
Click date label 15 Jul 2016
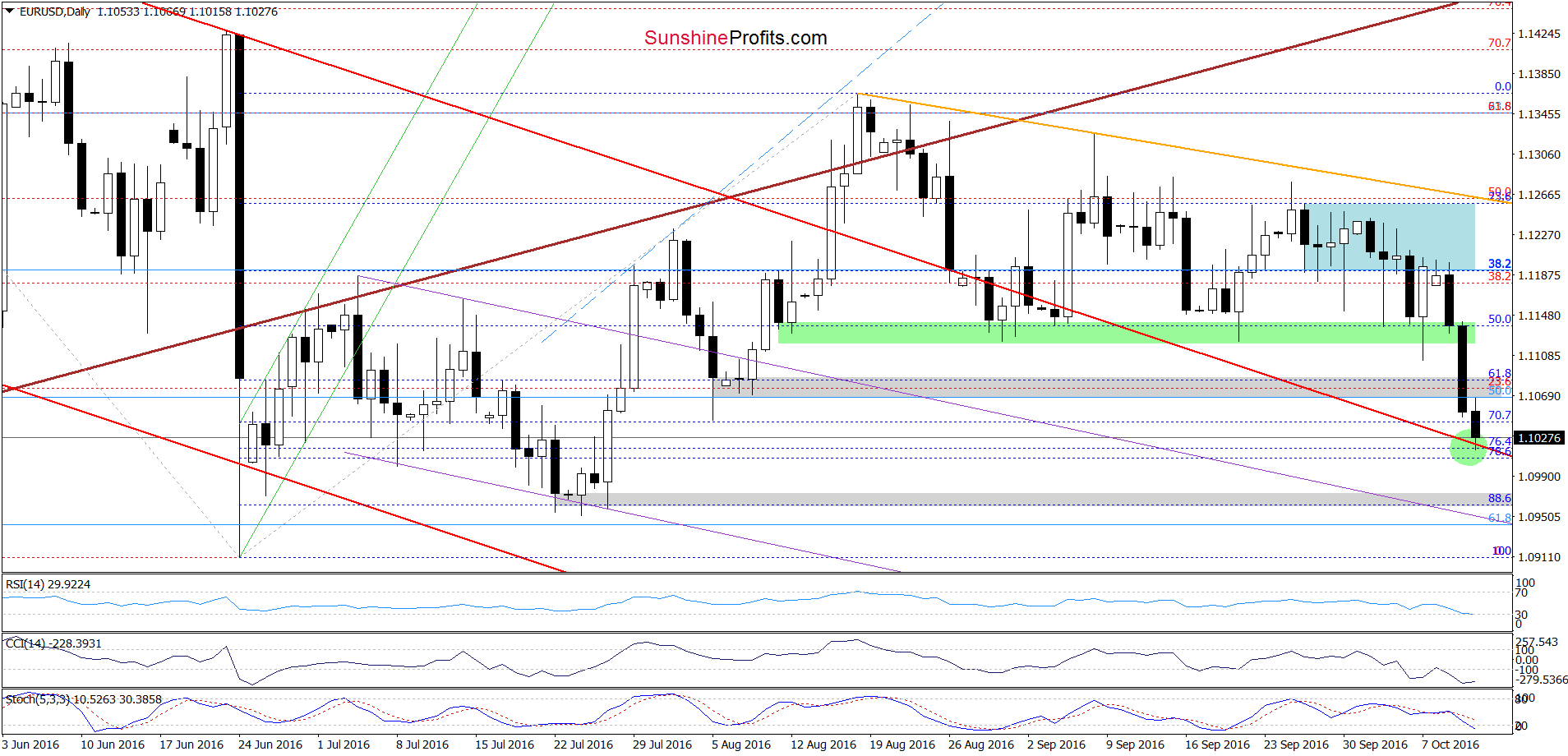505,744
